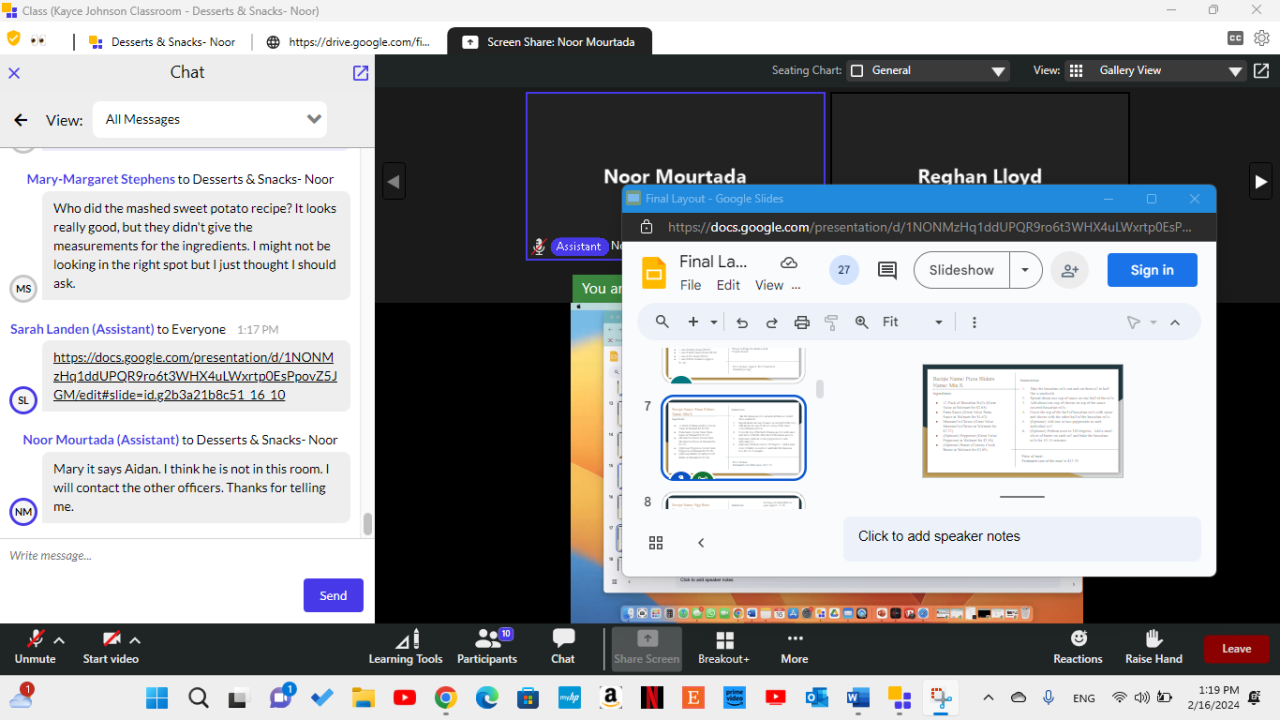Click the Zoom tool in Slides toolbar
1280x720 pixels.
(x=862, y=322)
